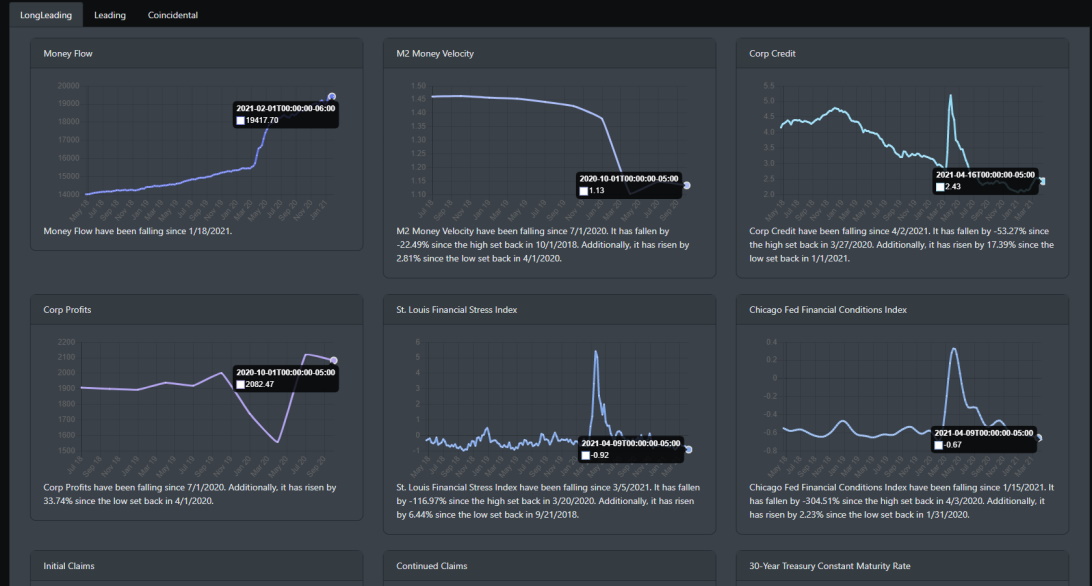Open the Coincidental tab
The image size is (1092, 586).
pyautogui.click(x=173, y=15)
